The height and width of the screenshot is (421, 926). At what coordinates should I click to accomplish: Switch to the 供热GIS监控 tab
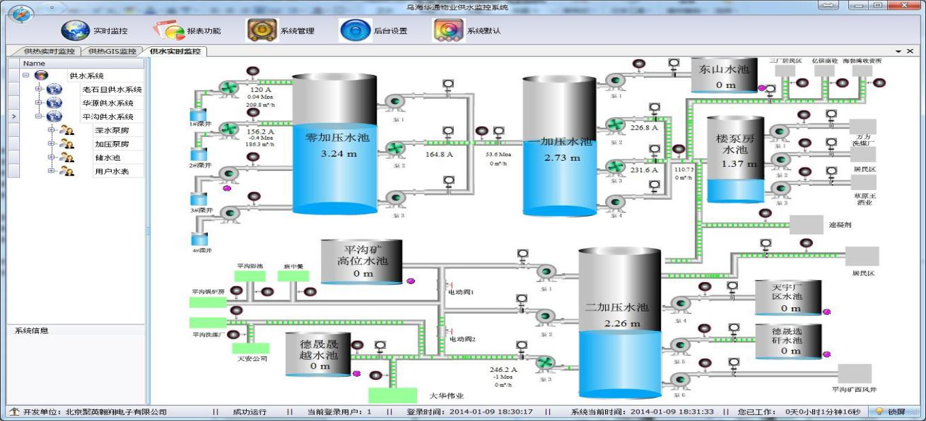pos(112,51)
